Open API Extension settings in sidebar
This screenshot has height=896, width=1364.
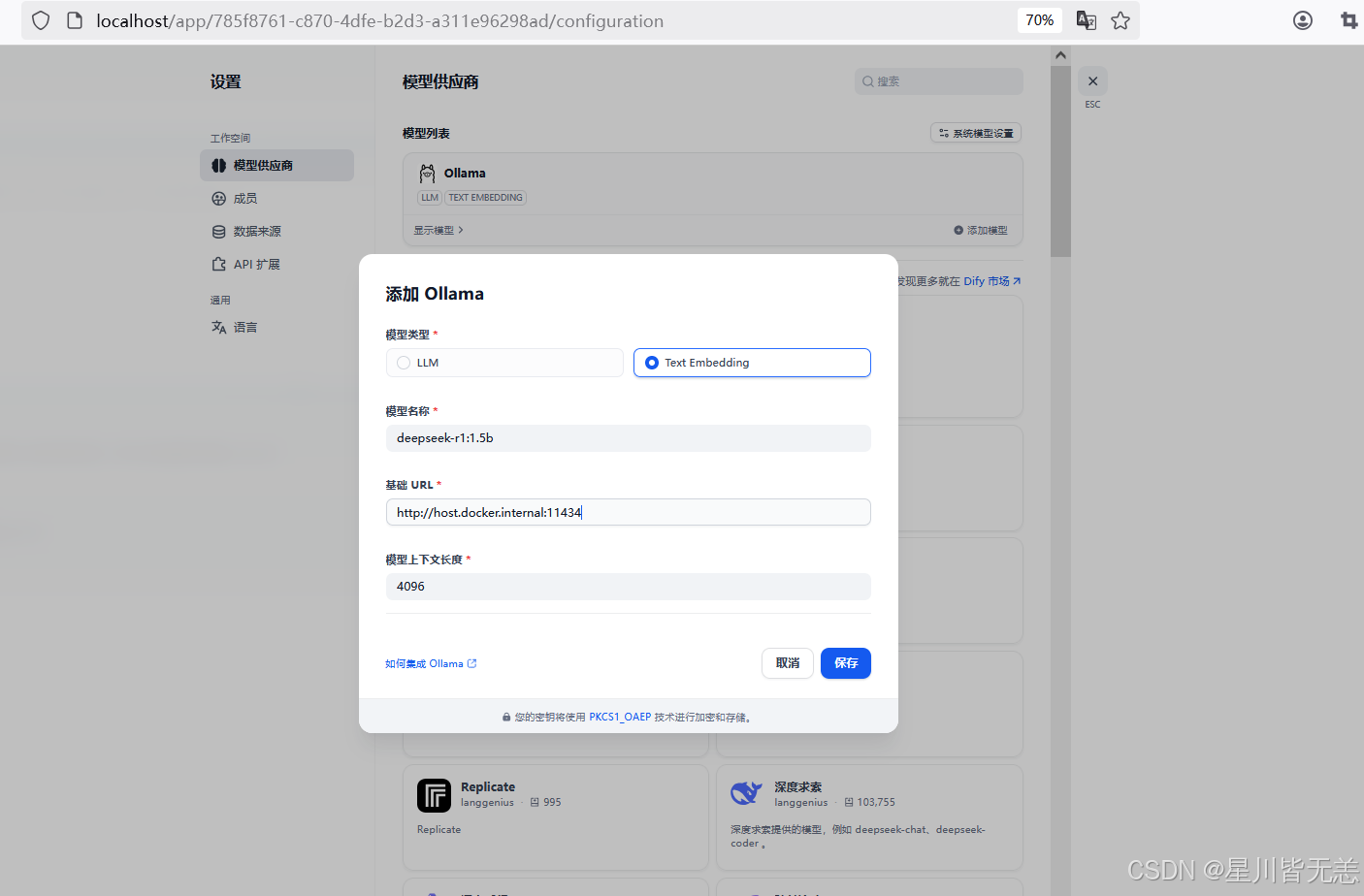276,265
